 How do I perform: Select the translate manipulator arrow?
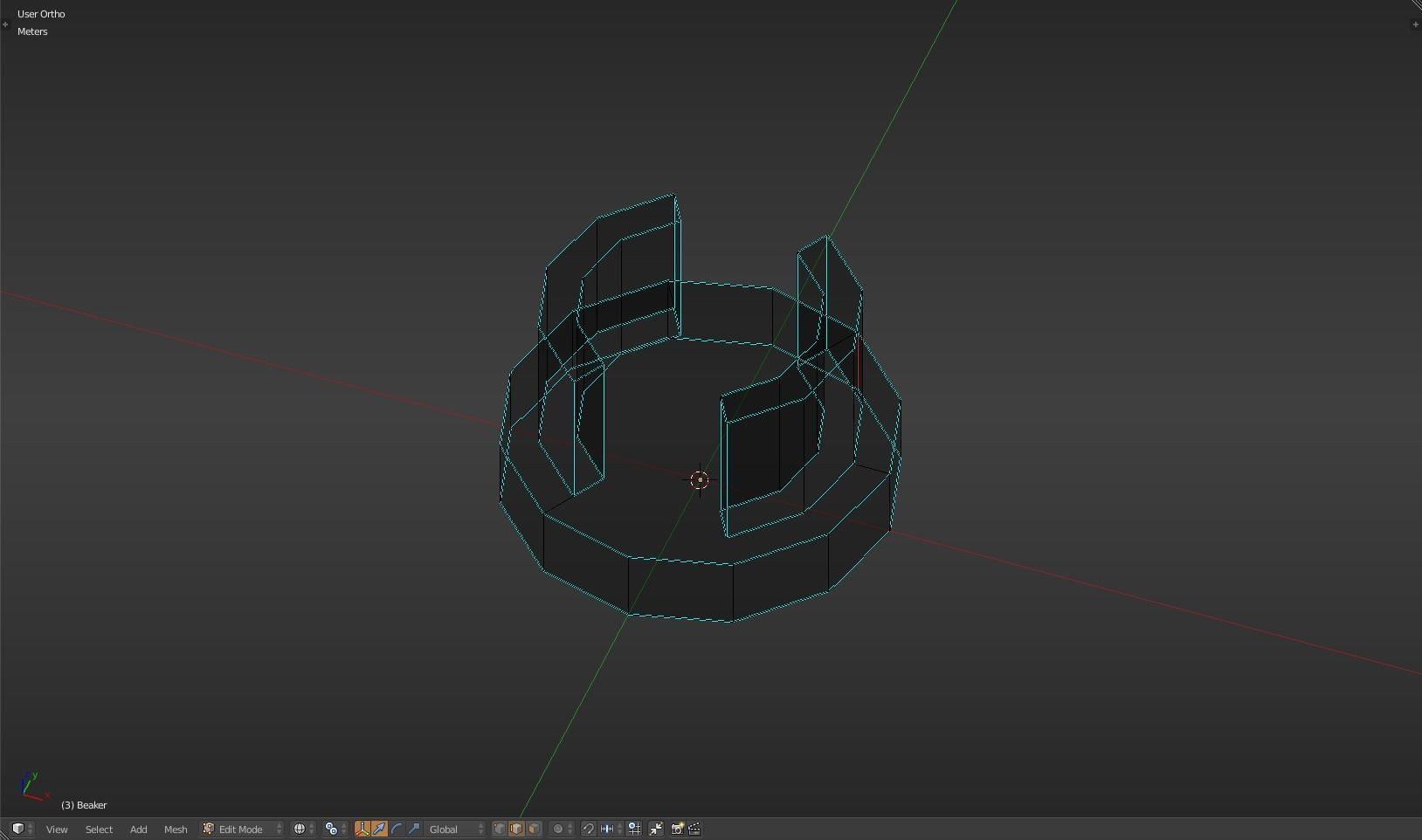379,829
